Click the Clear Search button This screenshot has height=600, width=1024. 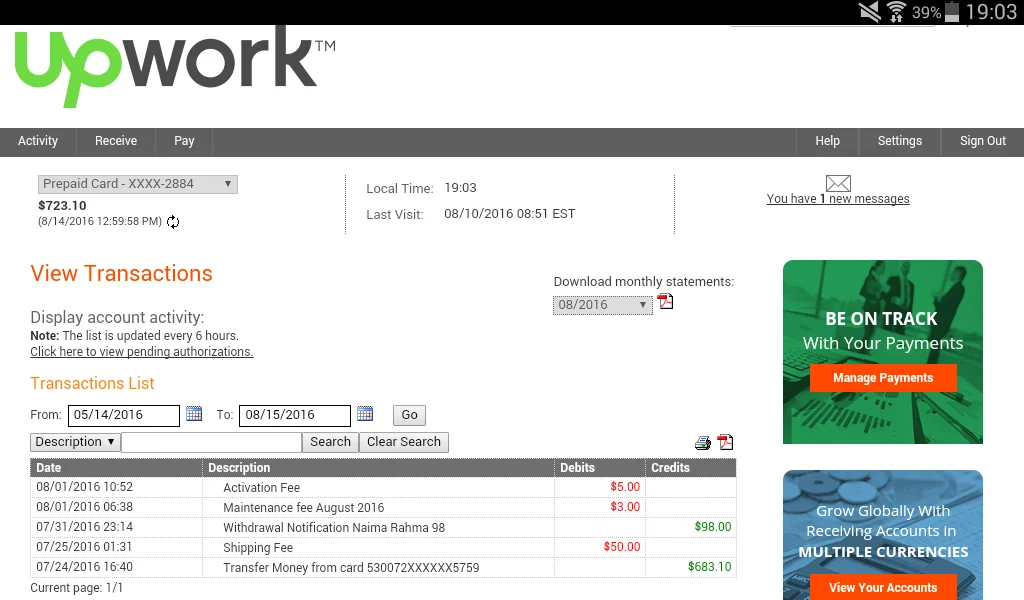403,442
